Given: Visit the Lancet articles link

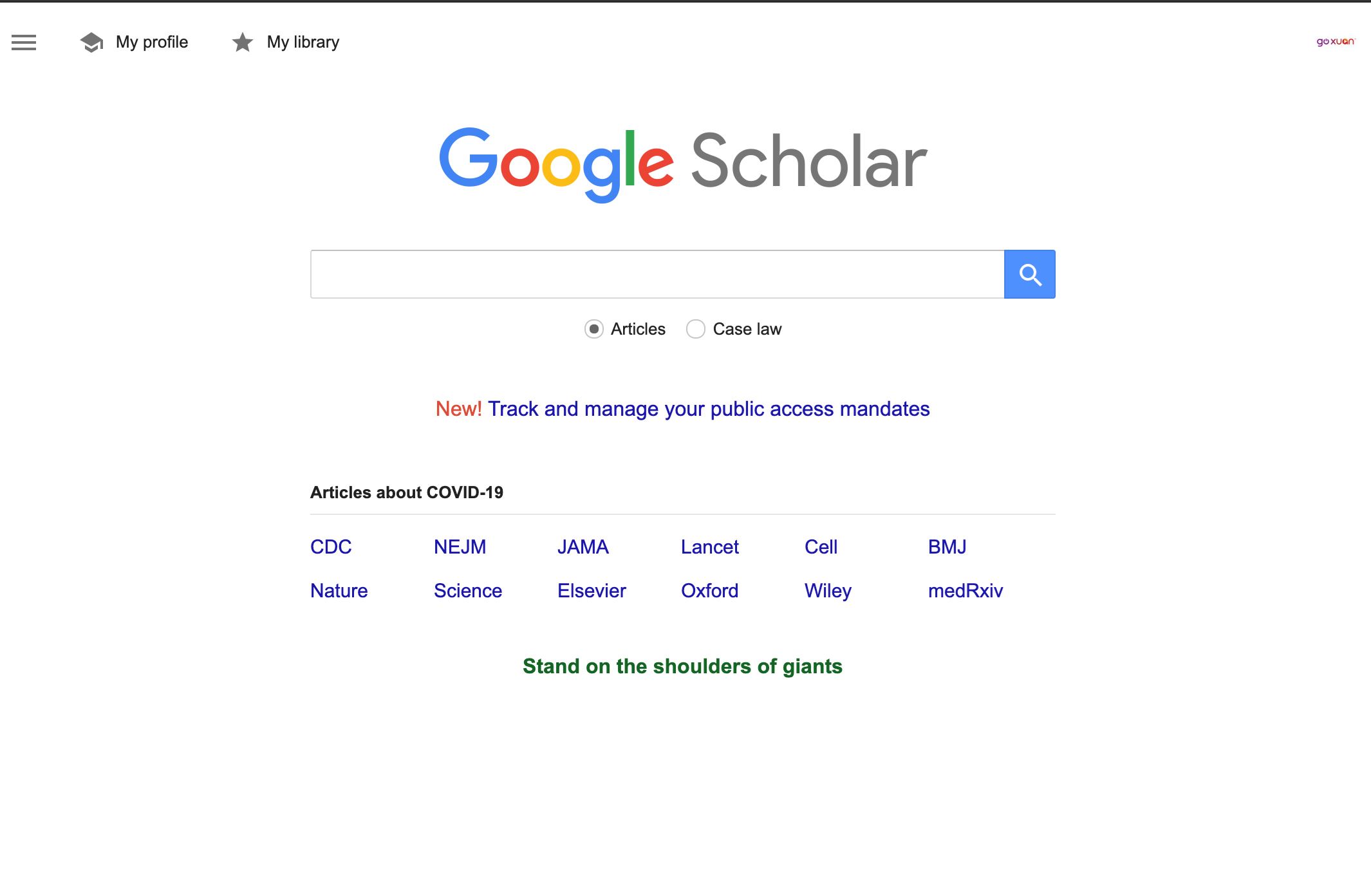Looking at the screenshot, I should point(709,546).
